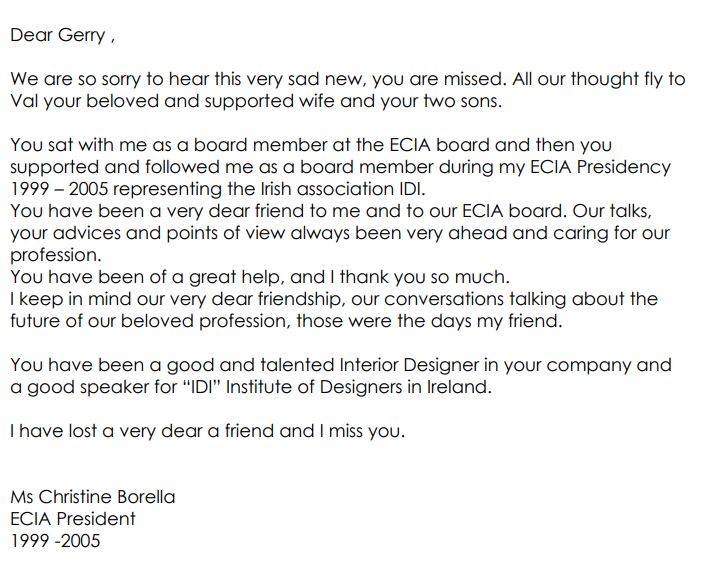
Task: Click the quoted "IDI" abbreviation
Action: 201,387
